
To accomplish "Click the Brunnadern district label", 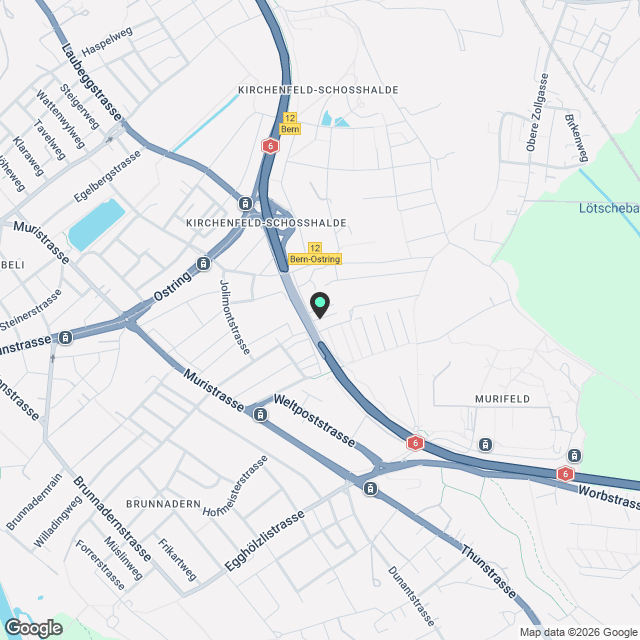I will tap(163, 504).
